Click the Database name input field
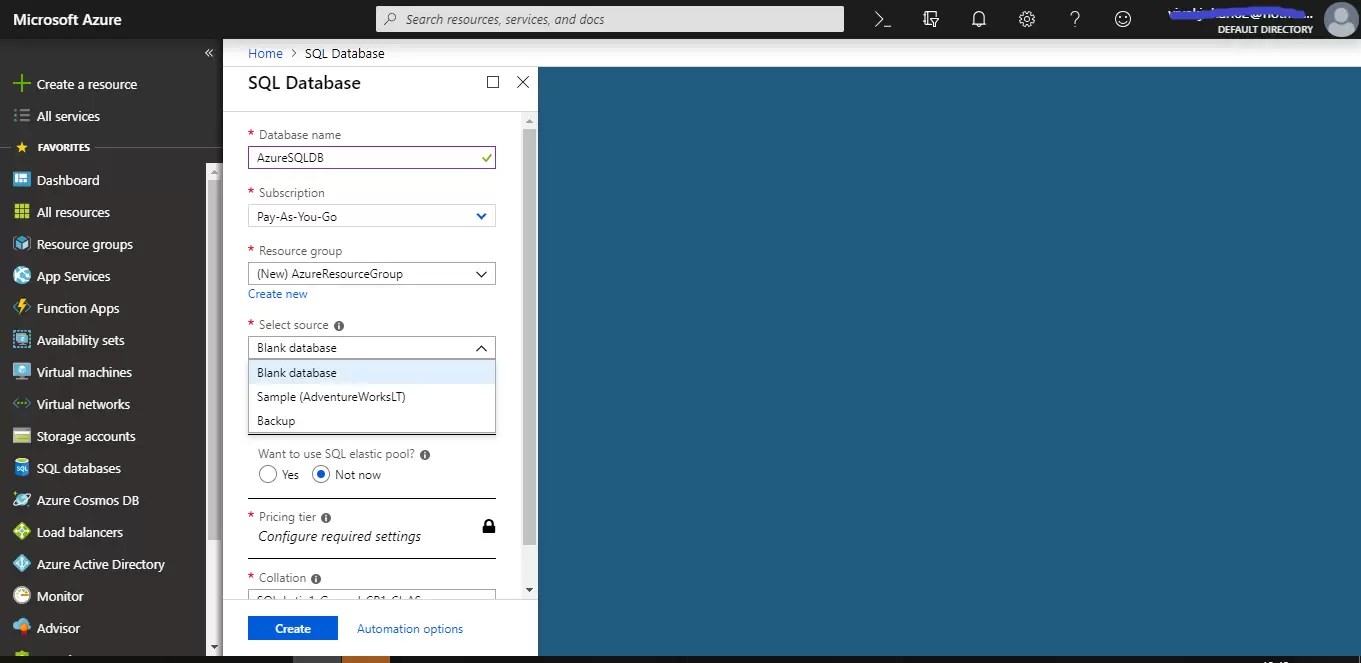The width and height of the screenshot is (1361, 663). pos(371,157)
